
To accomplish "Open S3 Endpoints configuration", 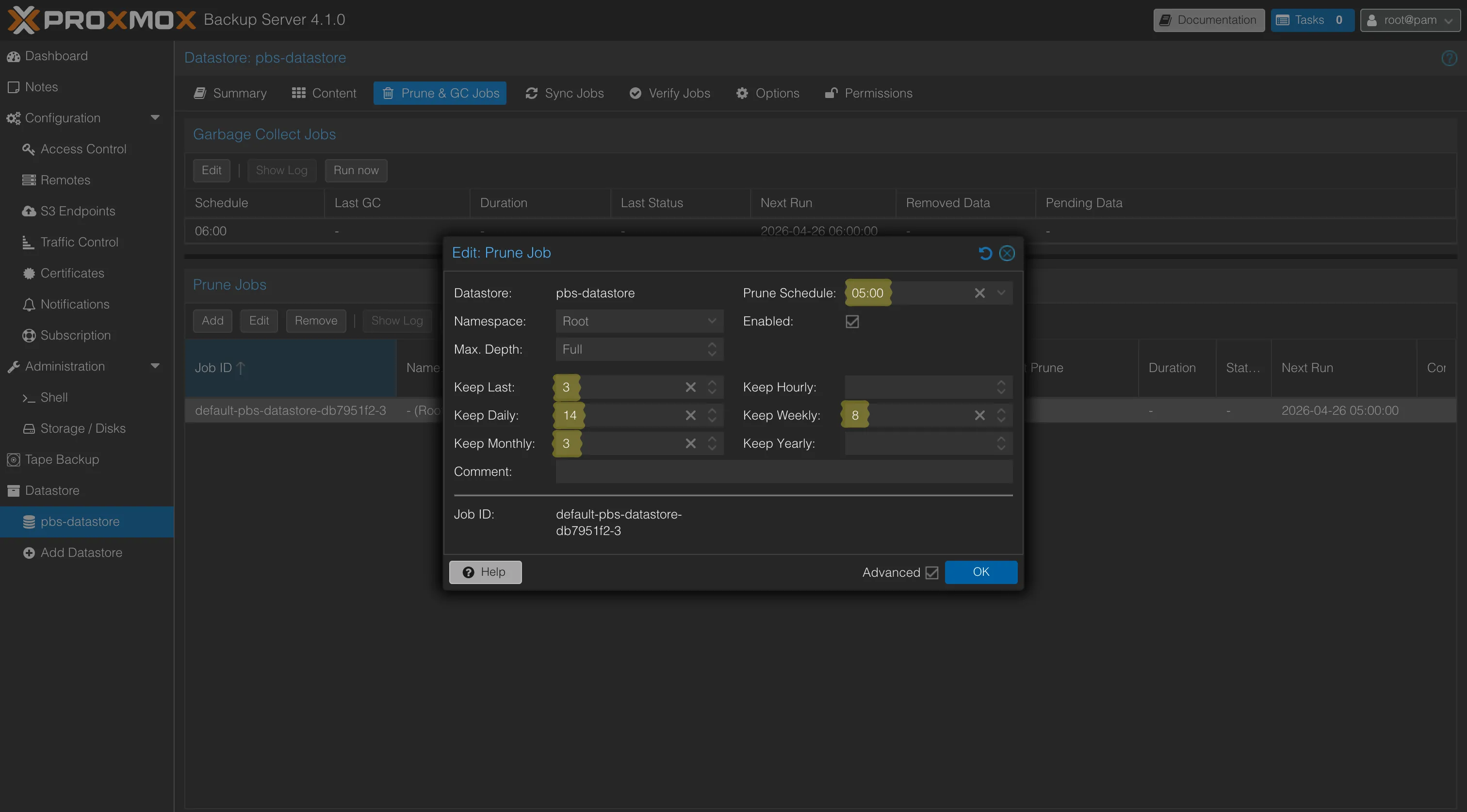I will (86, 211).
